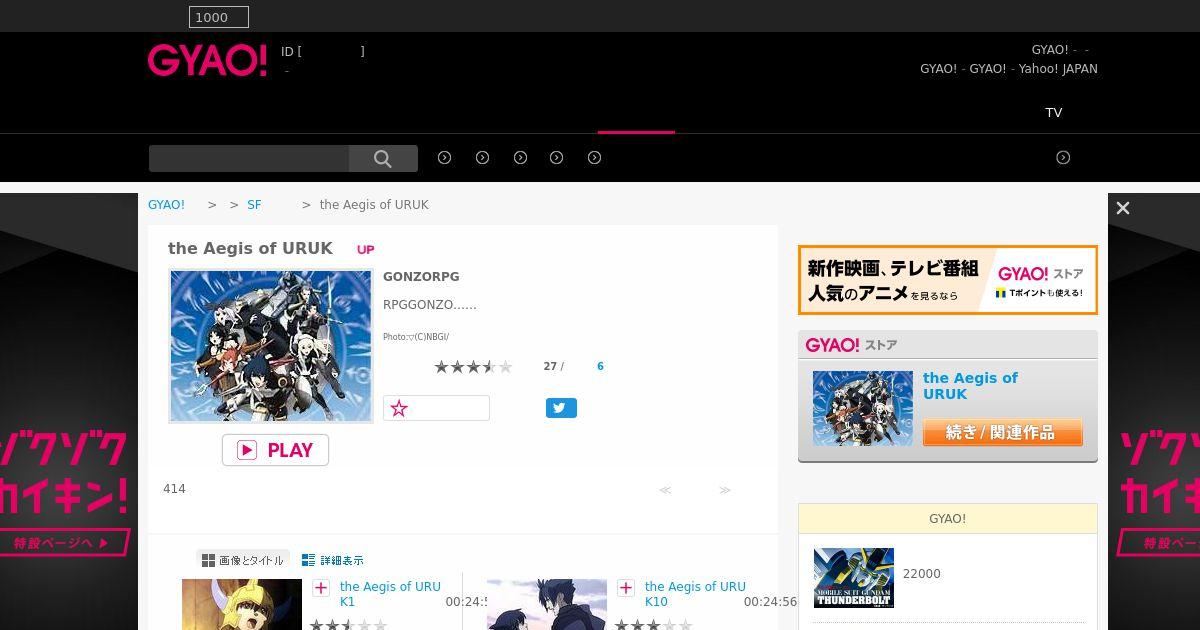
Task: Click the magnifier search button
Action: pos(383,158)
